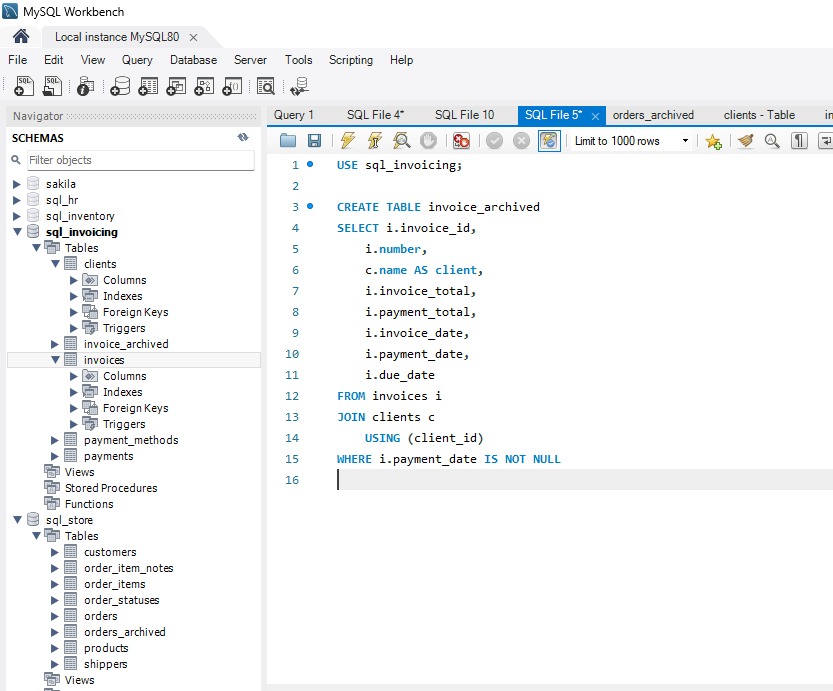
Task: Click the Save script floppy disk icon
Action: coord(314,141)
